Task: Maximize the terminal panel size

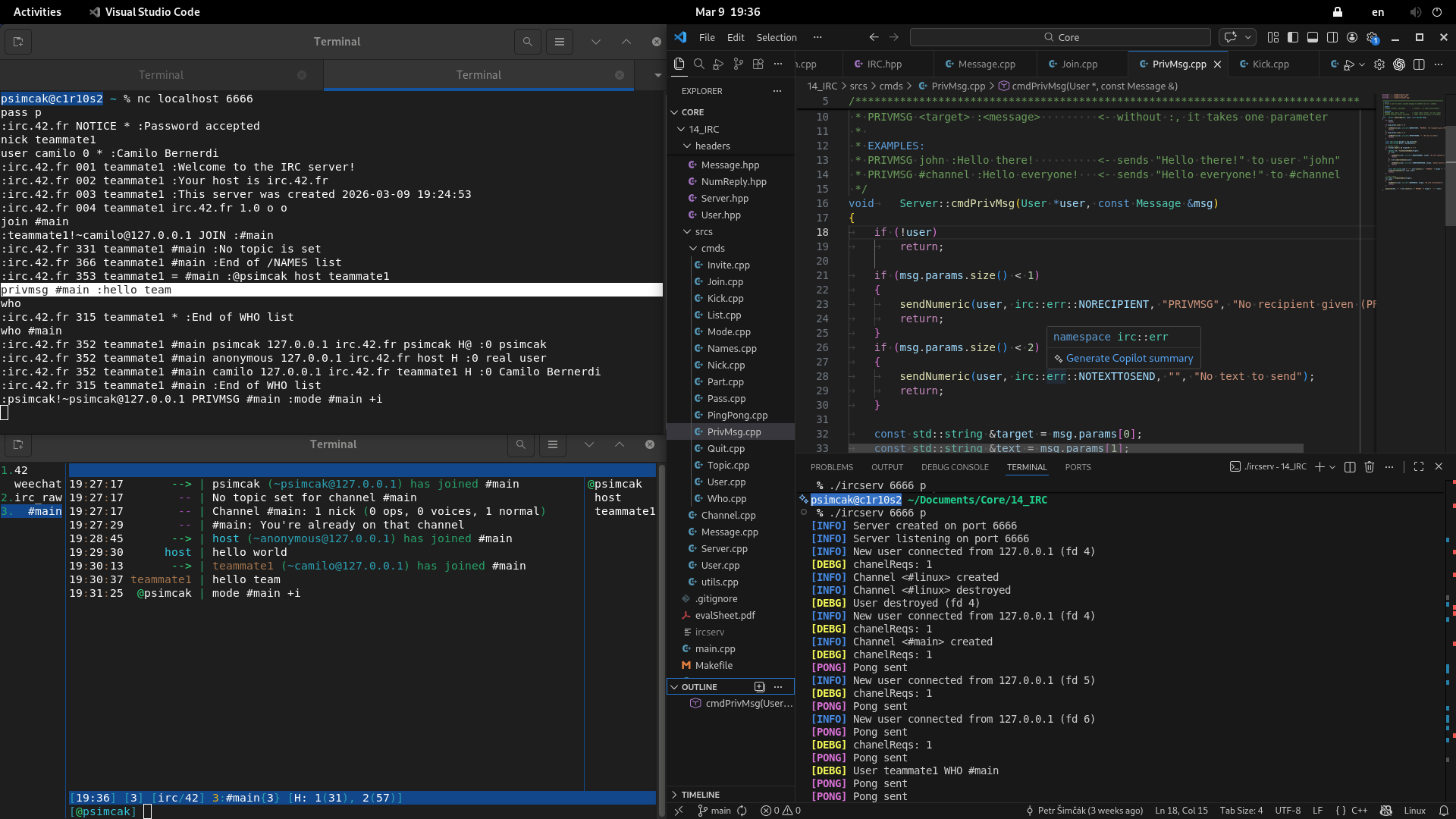Action: (1419, 467)
